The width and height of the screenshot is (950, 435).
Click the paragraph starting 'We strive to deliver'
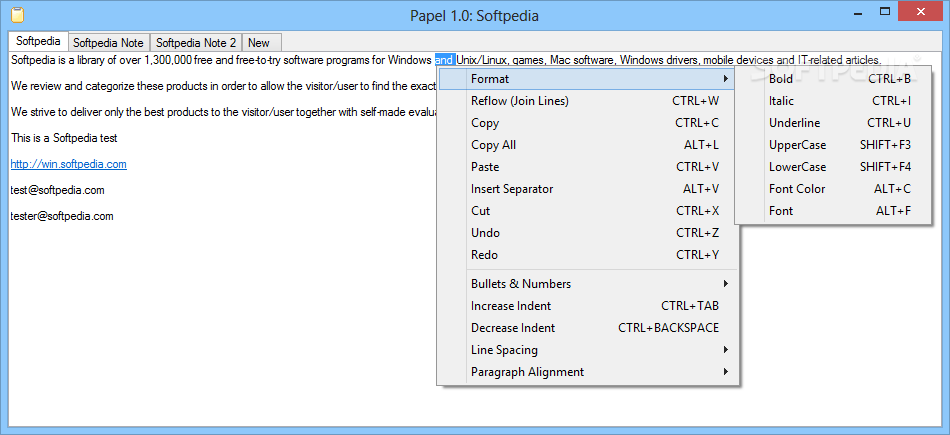(x=223, y=112)
